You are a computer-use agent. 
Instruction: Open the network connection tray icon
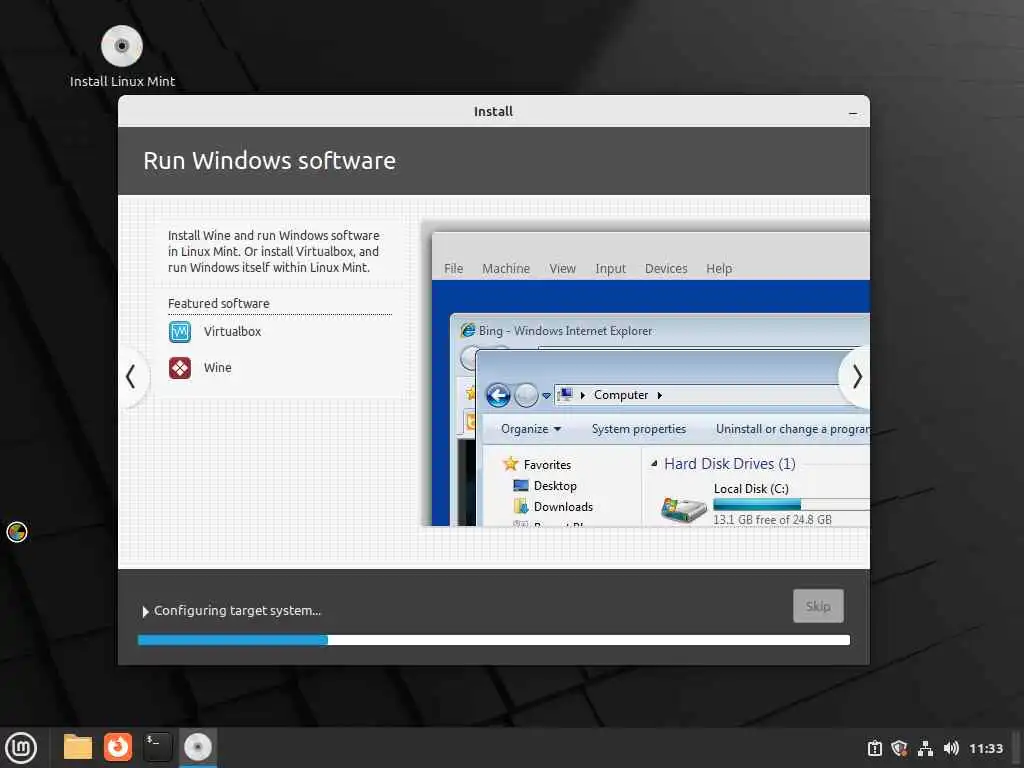(x=925, y=748)
